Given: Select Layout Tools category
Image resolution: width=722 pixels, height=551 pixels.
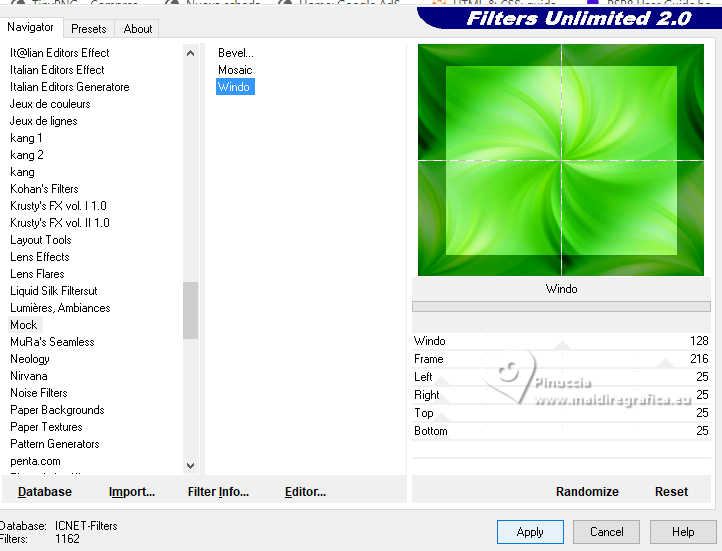Looking at the screenshot, I should tap(41, 240).
